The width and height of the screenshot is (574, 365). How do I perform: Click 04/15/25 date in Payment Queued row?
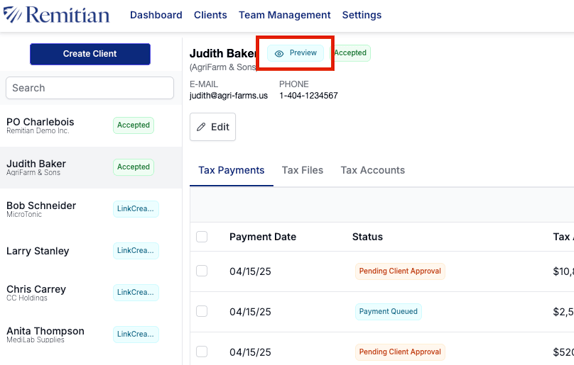tap(250, 312)
